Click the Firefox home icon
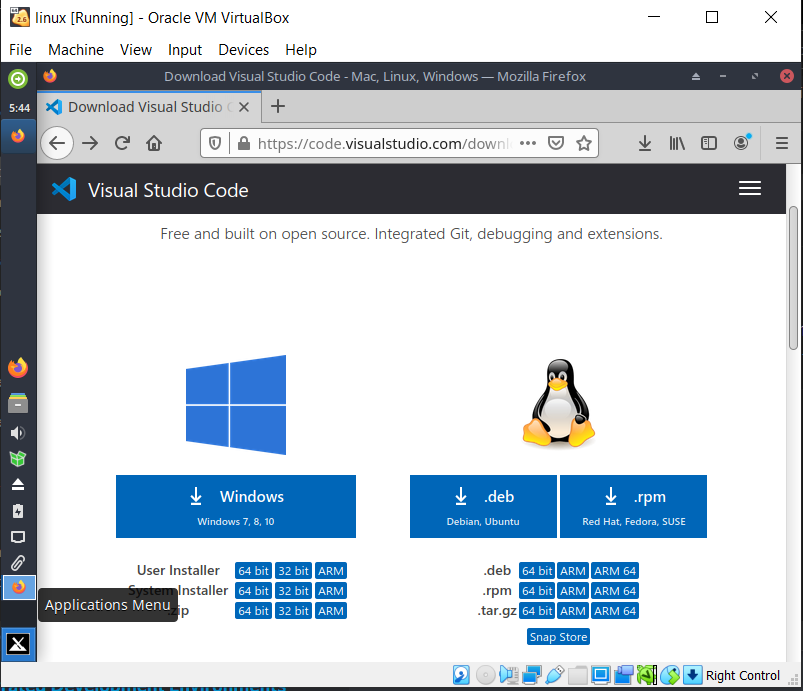803x691 pixels. (154, 143)
